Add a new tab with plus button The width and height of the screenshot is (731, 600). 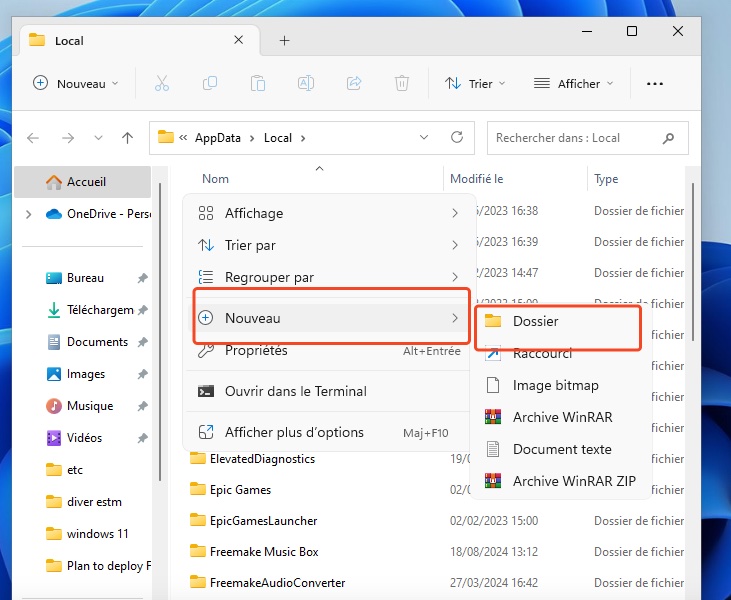click(x=284, y=41)
